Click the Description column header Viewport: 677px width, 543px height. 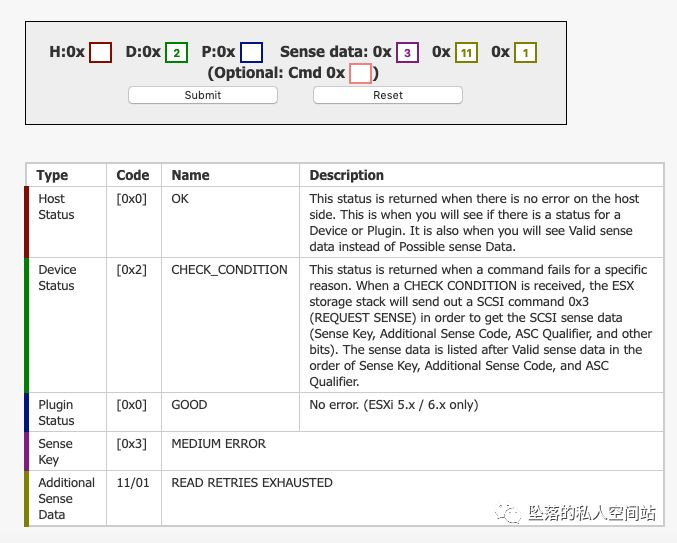[x=346, y=175]
